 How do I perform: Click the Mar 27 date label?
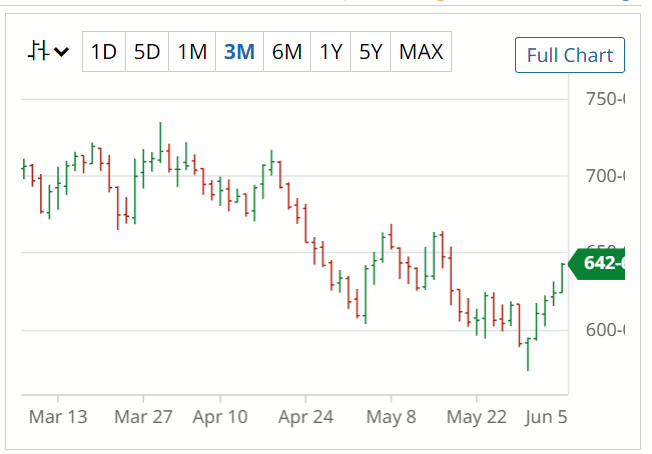[143, 416]
